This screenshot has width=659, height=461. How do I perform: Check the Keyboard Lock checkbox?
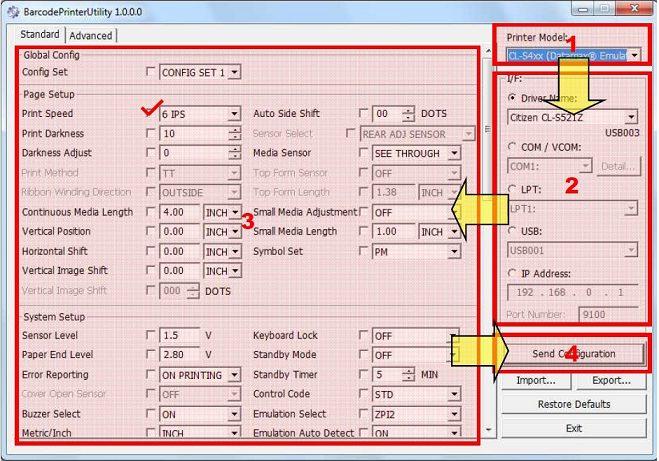(364, 336)
